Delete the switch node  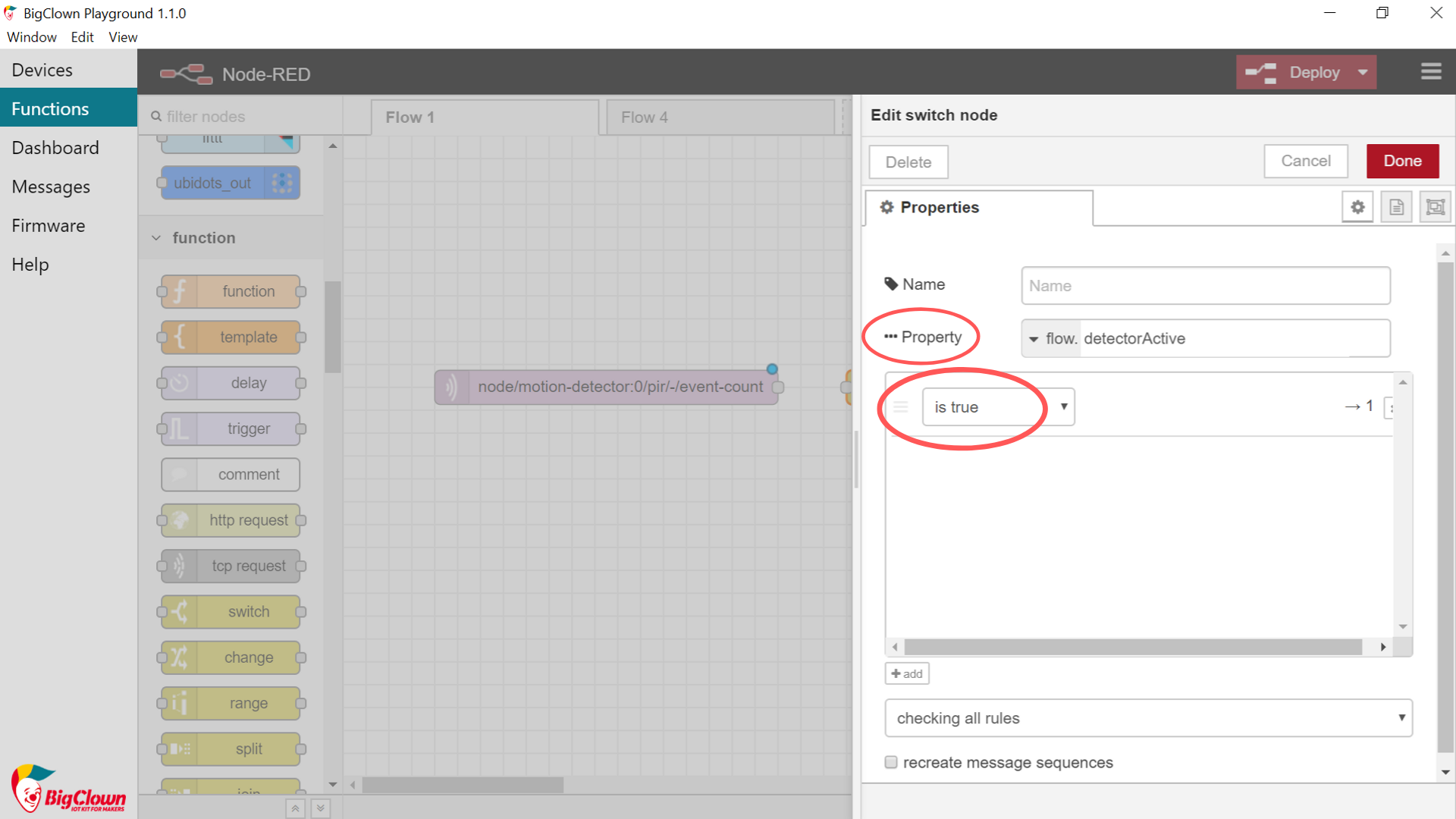coord(908,162)
